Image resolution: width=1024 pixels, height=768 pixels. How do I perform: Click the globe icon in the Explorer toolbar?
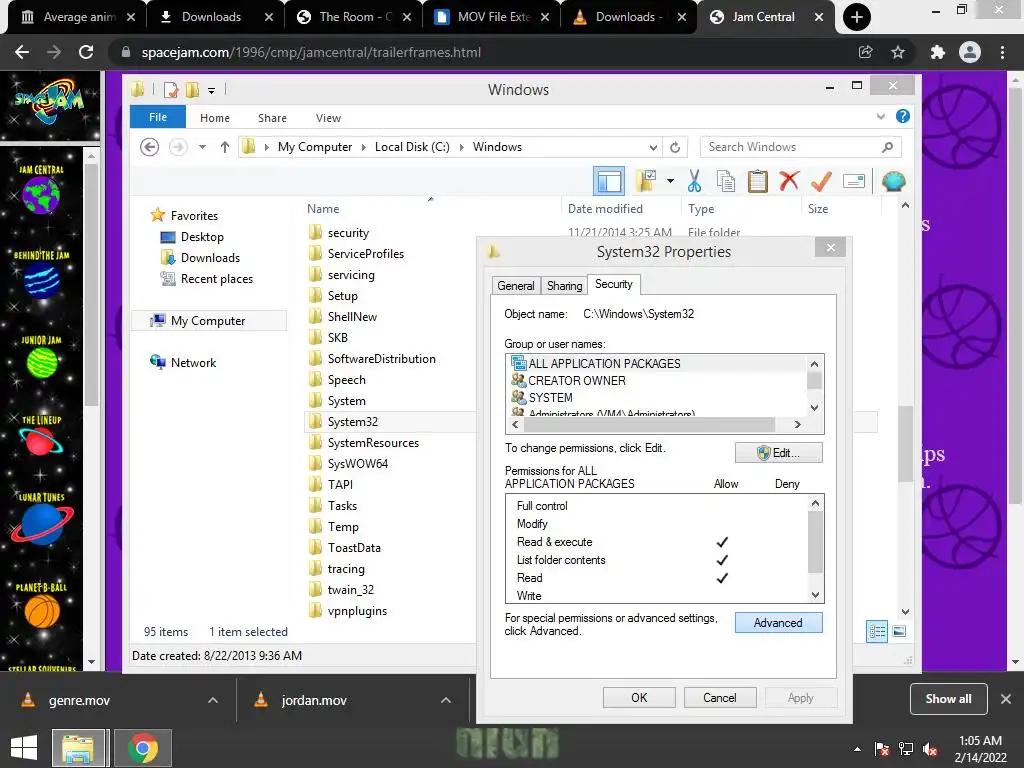coord(893,181)
